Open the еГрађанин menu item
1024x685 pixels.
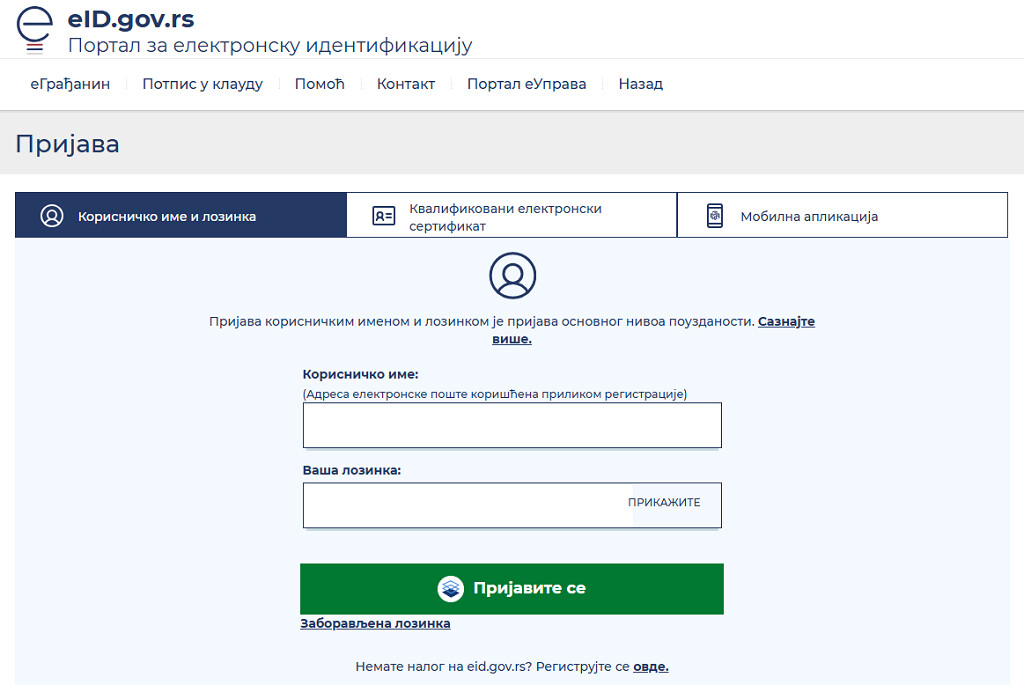coord(70,84)
